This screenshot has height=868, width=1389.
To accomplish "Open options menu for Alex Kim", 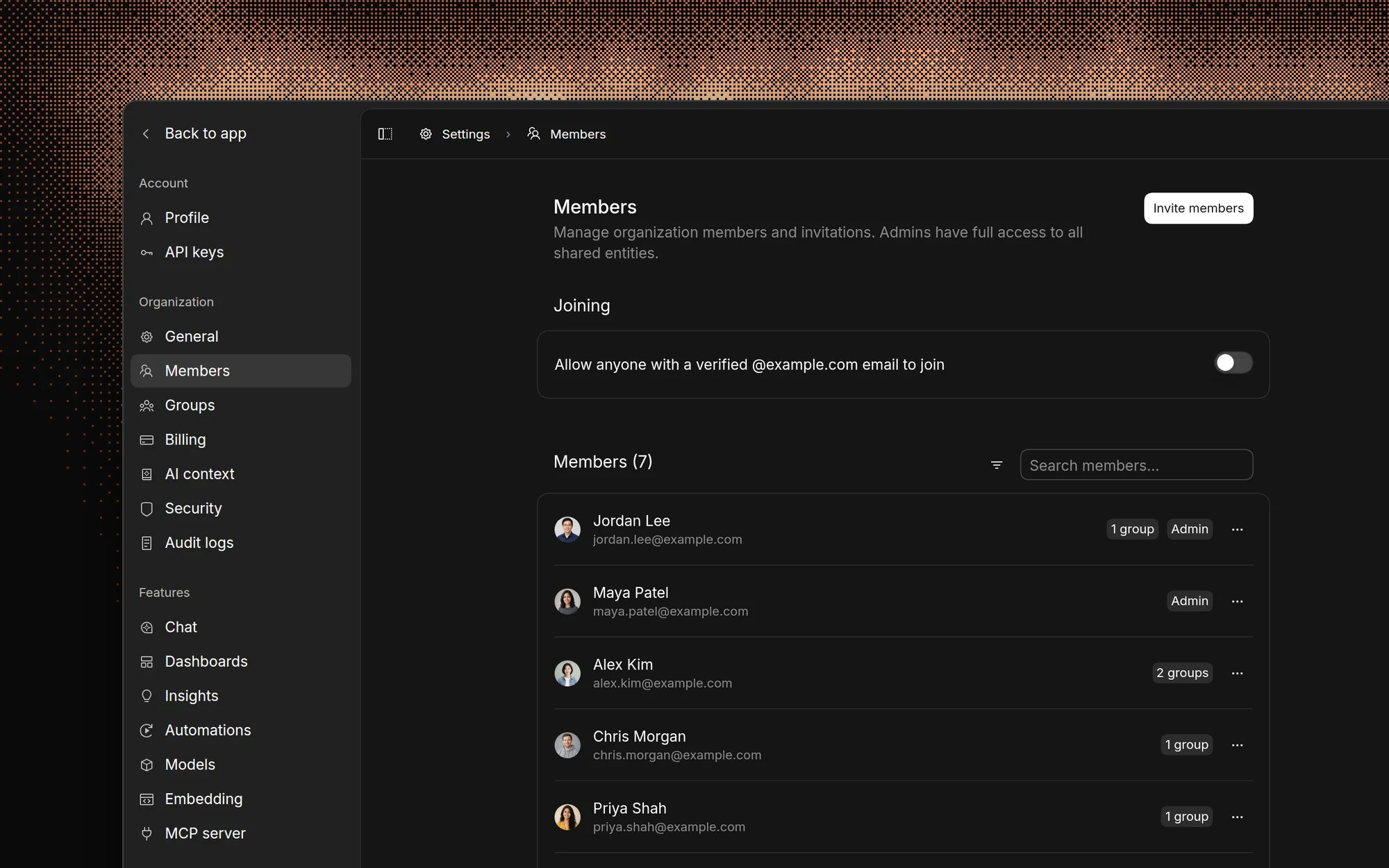I will click(1237, 674).
